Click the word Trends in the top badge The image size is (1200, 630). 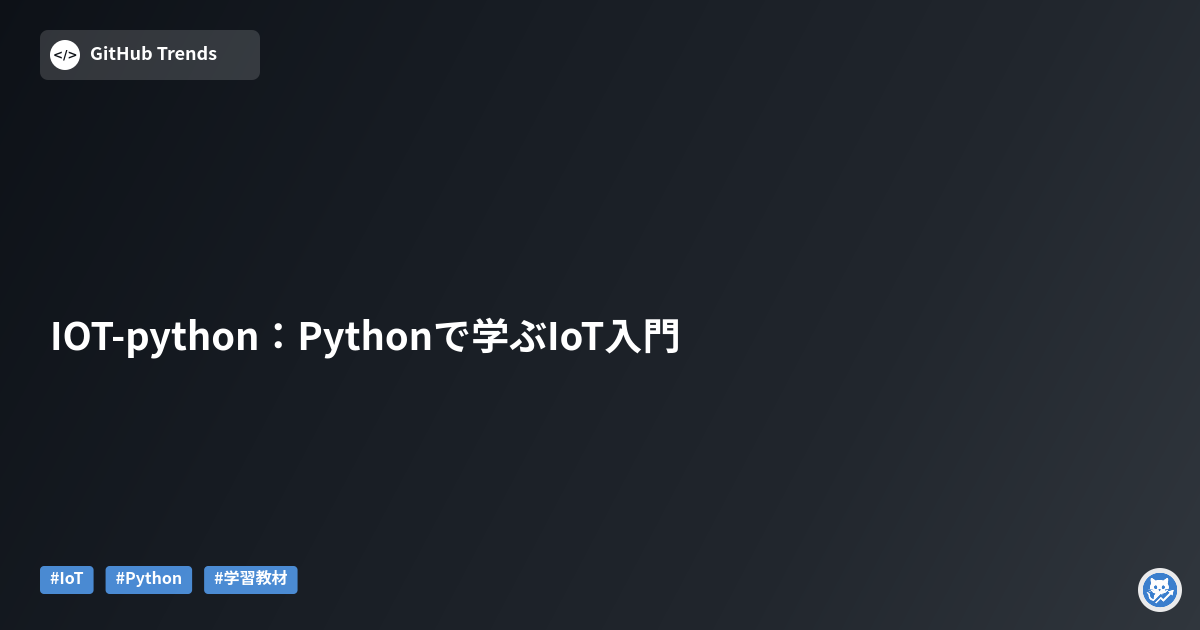point(186,54)
